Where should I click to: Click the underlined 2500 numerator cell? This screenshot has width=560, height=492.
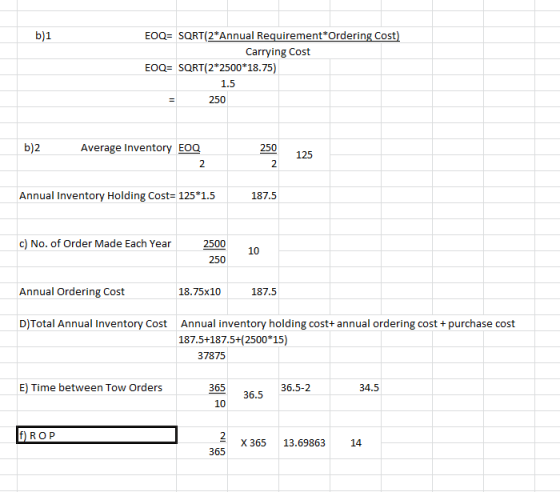click(x=214, y=244)
